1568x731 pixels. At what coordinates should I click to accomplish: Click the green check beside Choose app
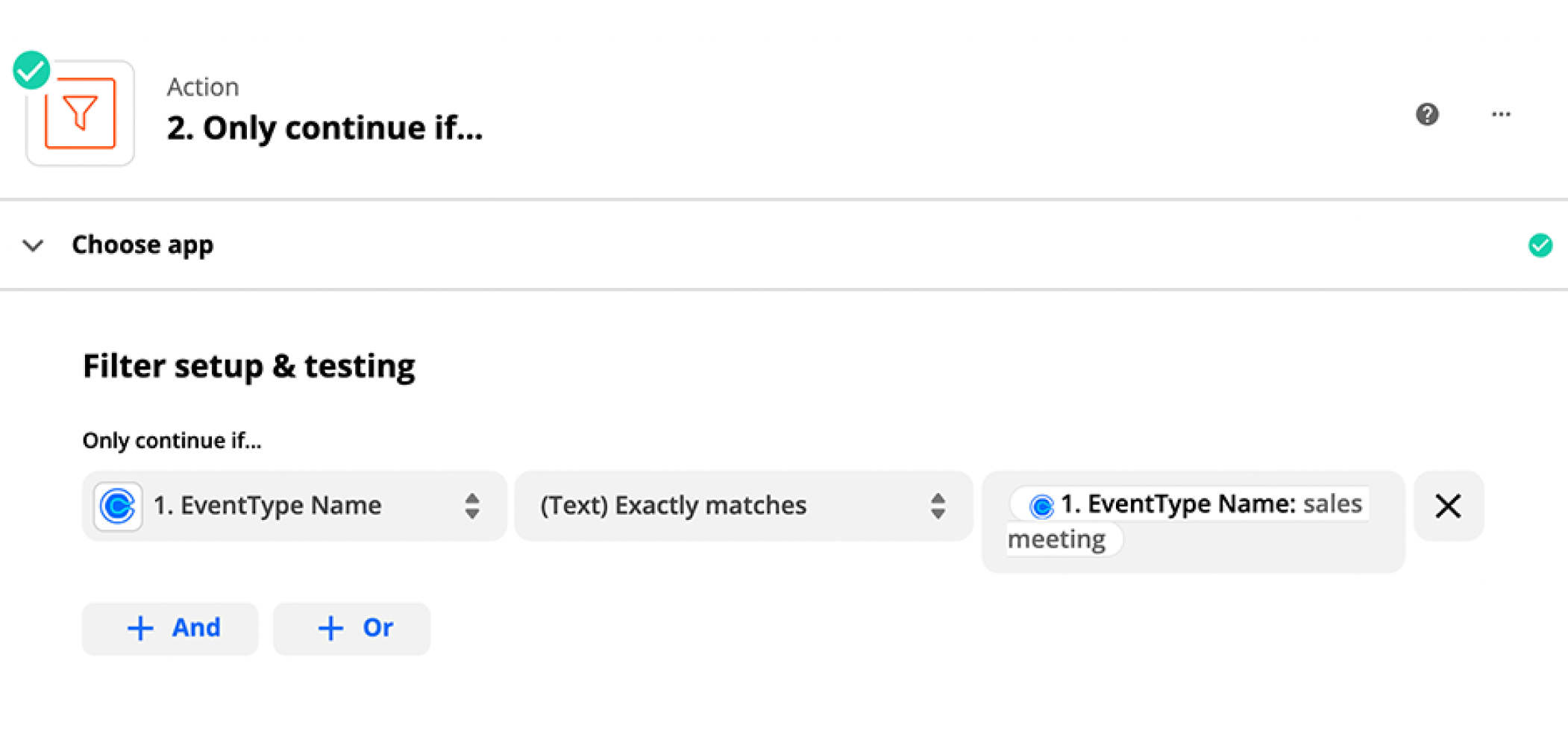tap(1540, 245)
